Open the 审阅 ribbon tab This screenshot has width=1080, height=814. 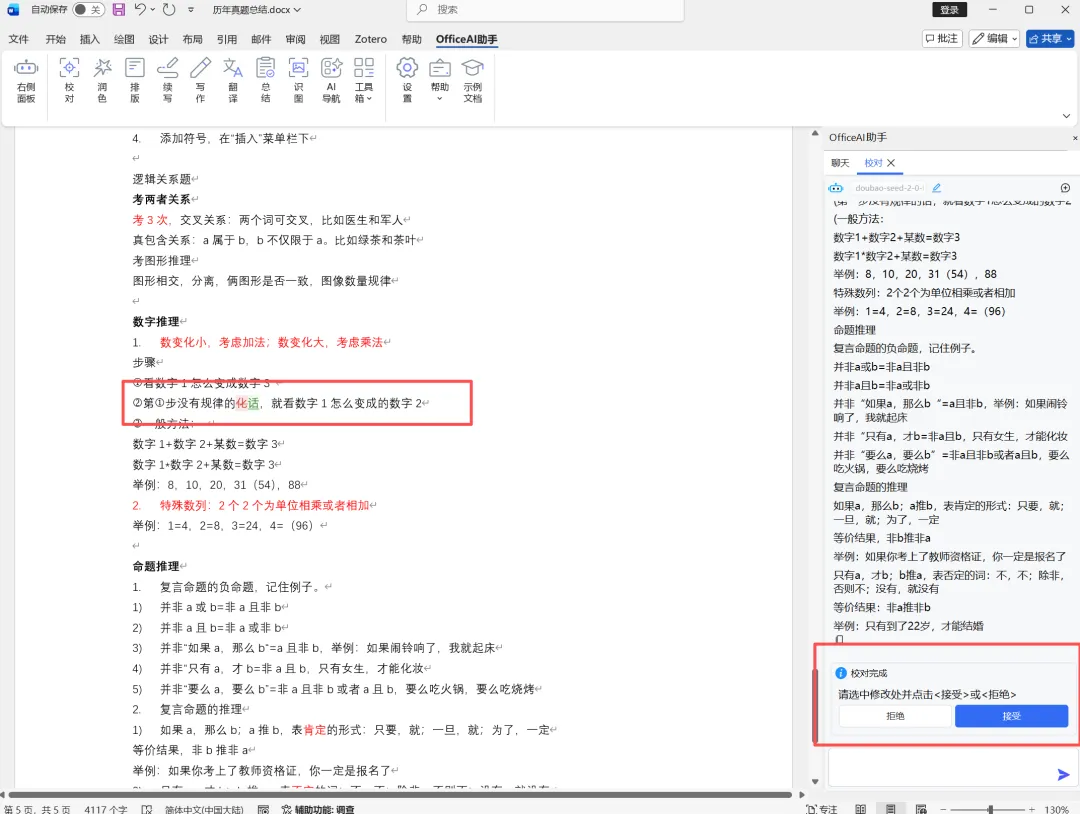pyautogui.click(x=295, y=39)
